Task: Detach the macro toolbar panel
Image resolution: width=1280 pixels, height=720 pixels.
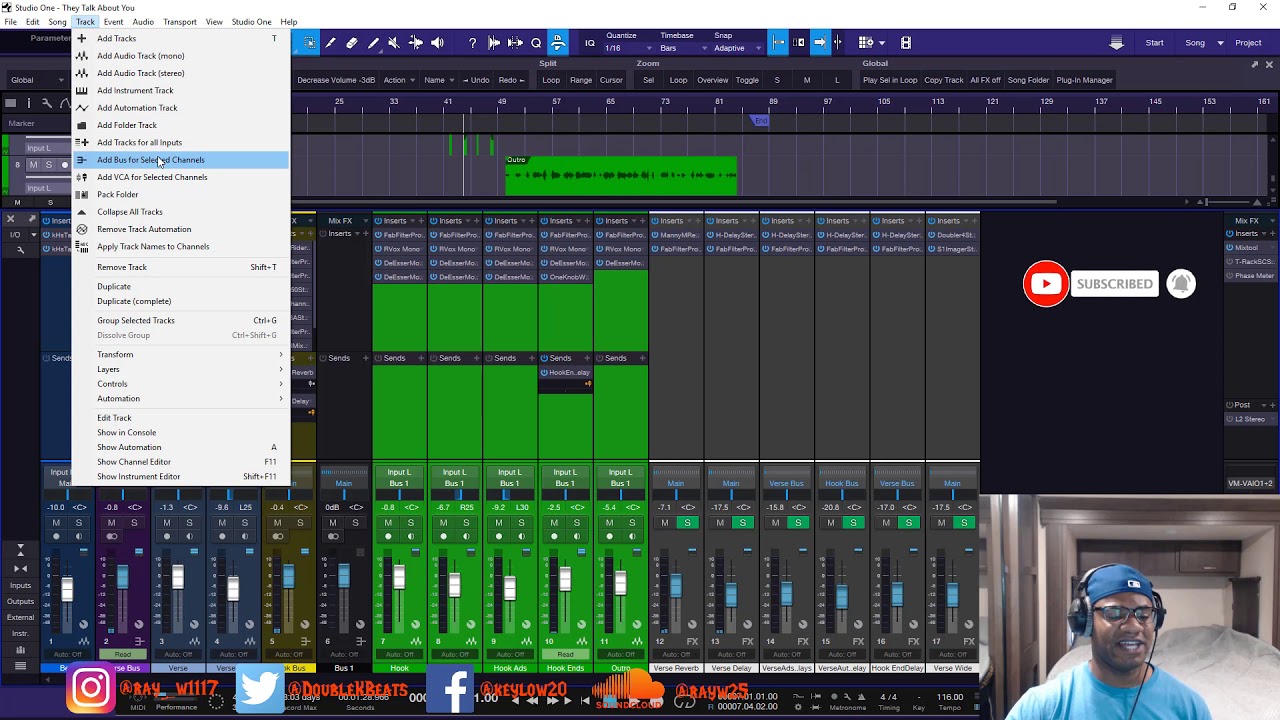Action: coord(1255,64)
